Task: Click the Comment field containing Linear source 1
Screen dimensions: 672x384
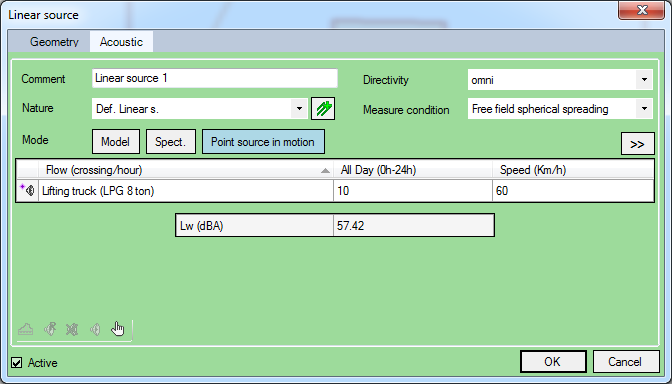Action: pos(215,78)
